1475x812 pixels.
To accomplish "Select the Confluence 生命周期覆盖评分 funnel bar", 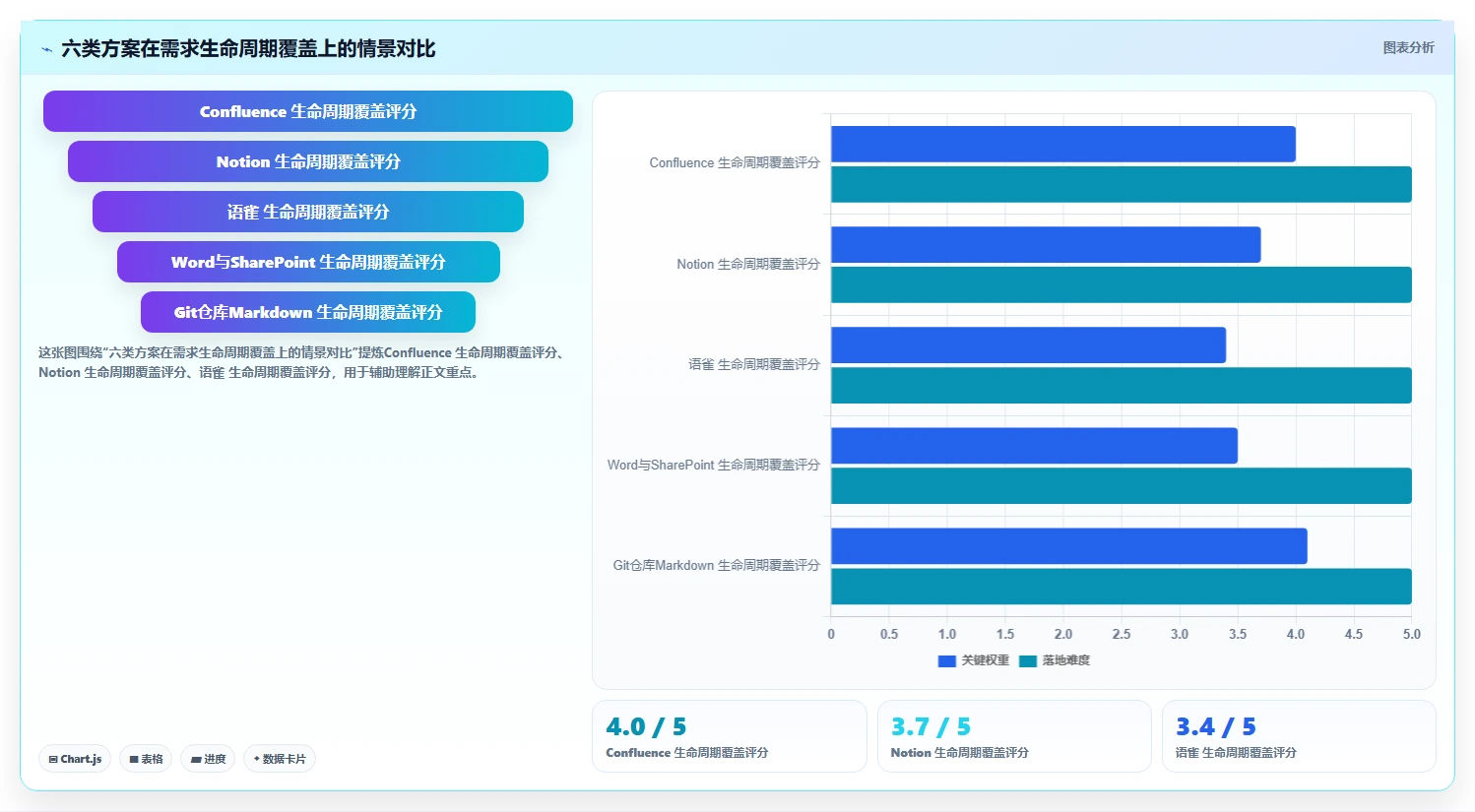I will coord(308,111).
